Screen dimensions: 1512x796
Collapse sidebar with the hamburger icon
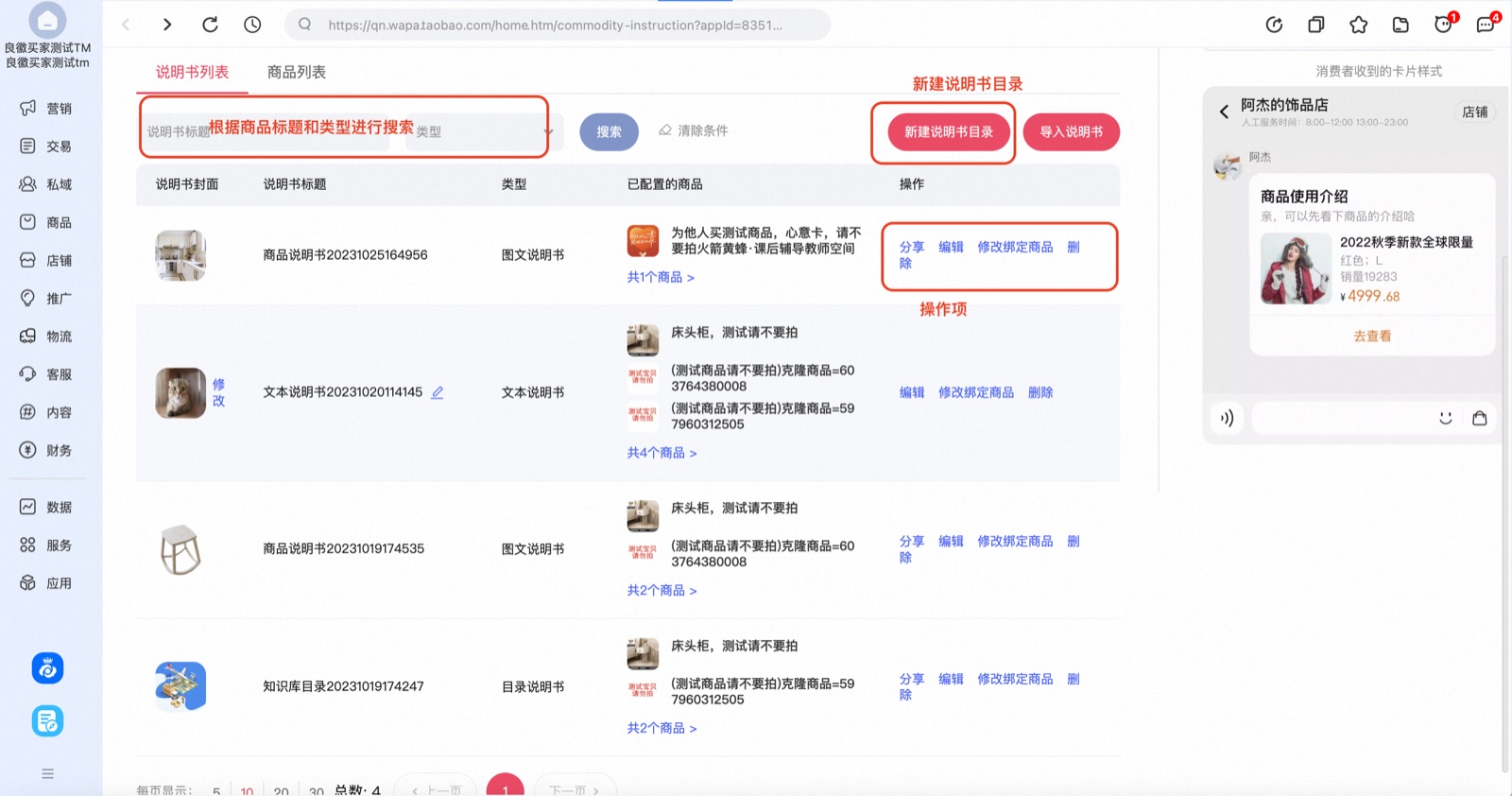[47, 773]
